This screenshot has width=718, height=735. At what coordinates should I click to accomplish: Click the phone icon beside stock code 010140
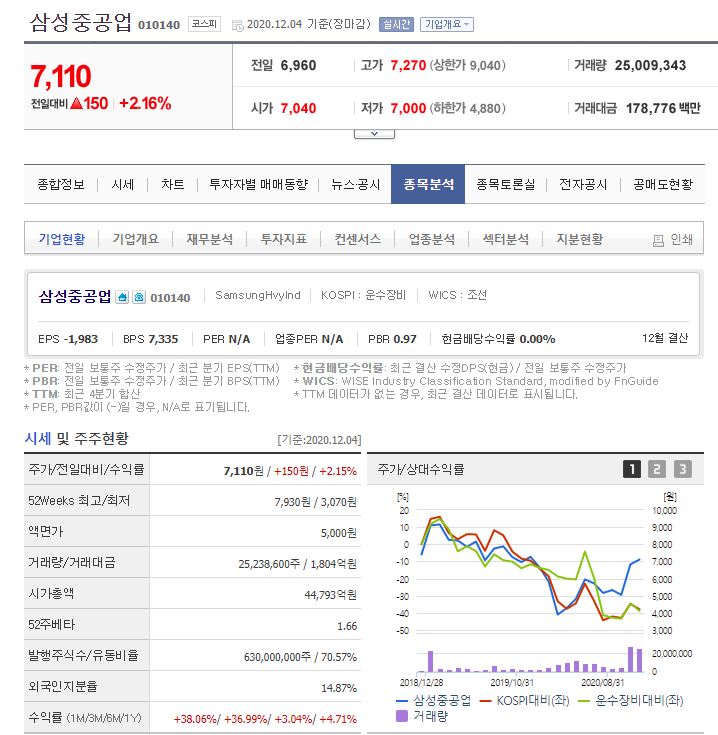pos(139,297)
